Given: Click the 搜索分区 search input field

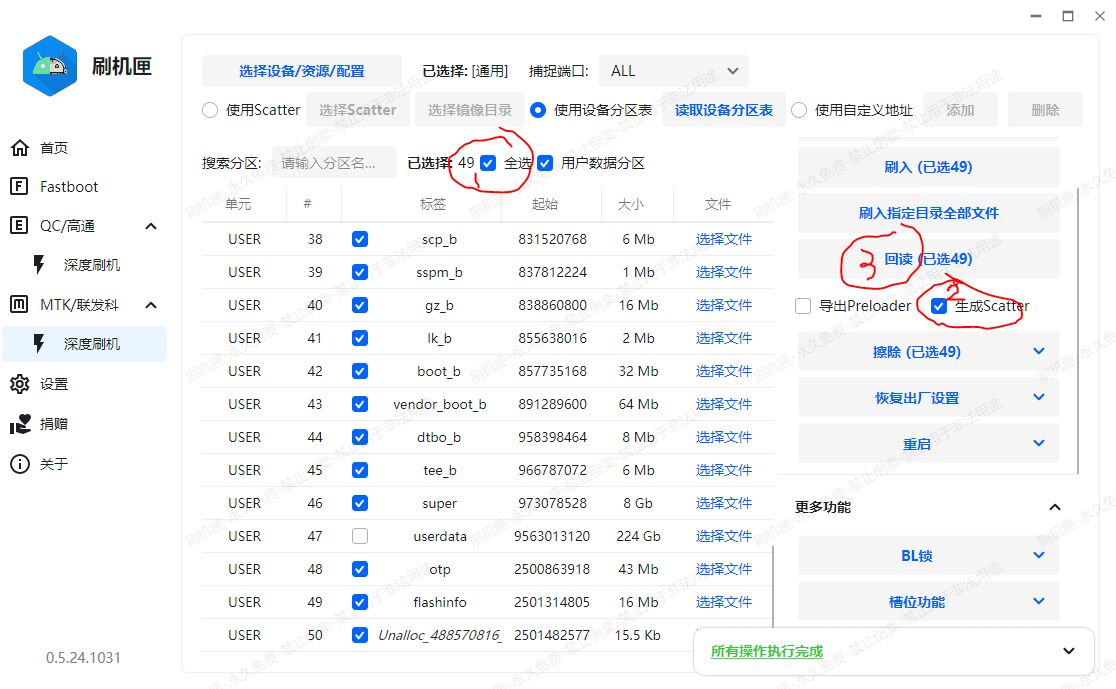Looking at the screenshot, I should point(334,163).
